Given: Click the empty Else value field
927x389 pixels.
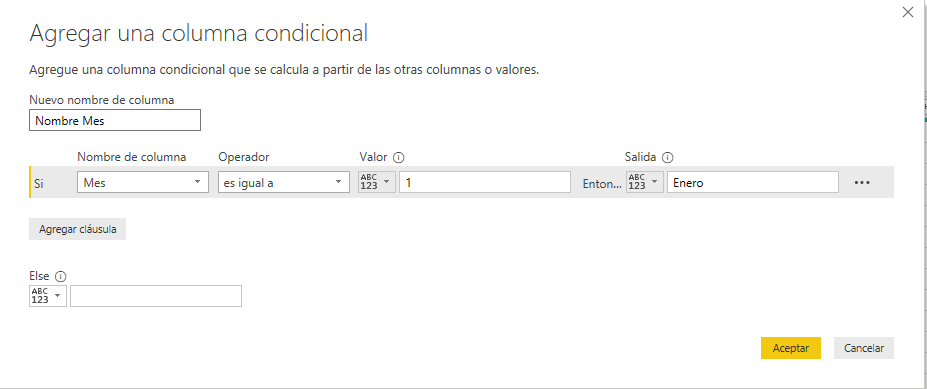Looking at the screenshot, I should click(x=156, y=296).
